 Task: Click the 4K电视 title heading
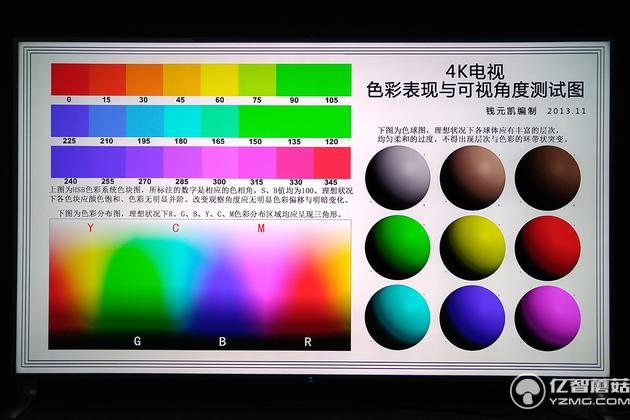coord(468,74)
